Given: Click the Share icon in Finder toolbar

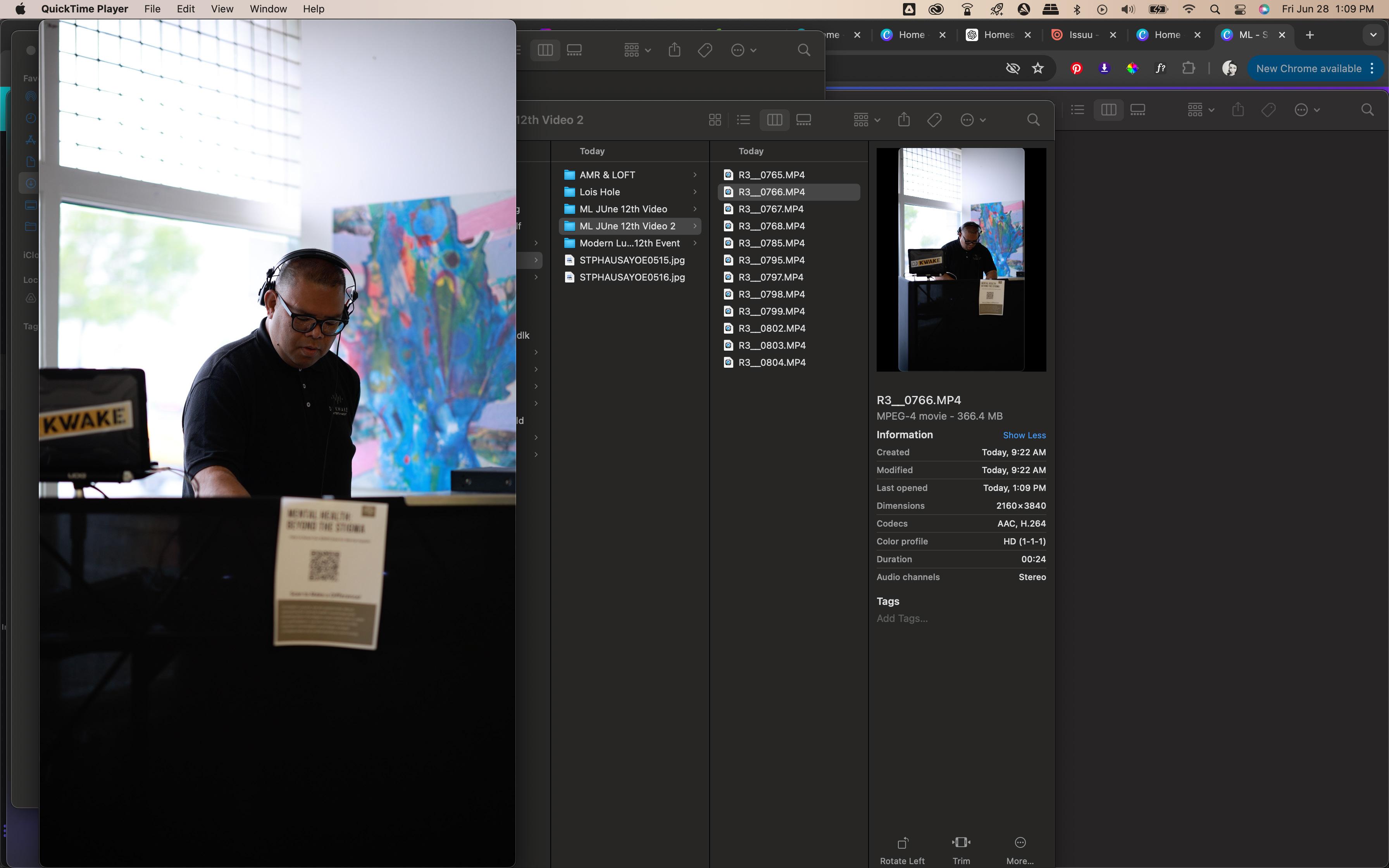Looking at the screenshot, I should coord(904,119).
